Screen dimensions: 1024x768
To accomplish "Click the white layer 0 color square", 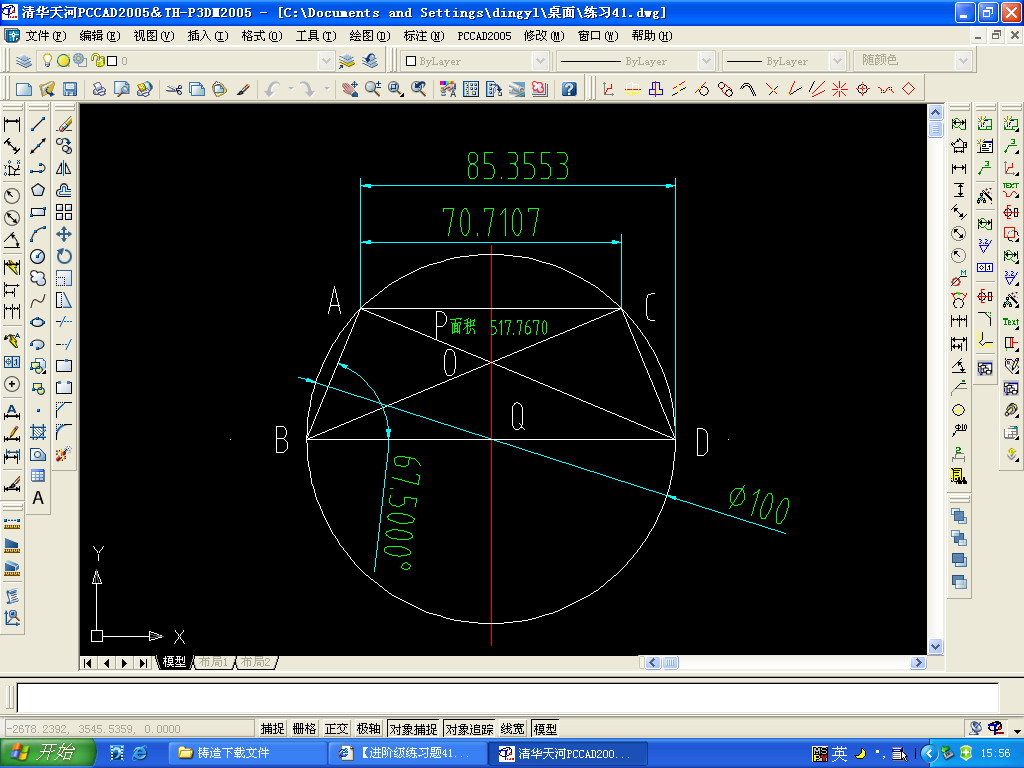I will tap(112, 61).
